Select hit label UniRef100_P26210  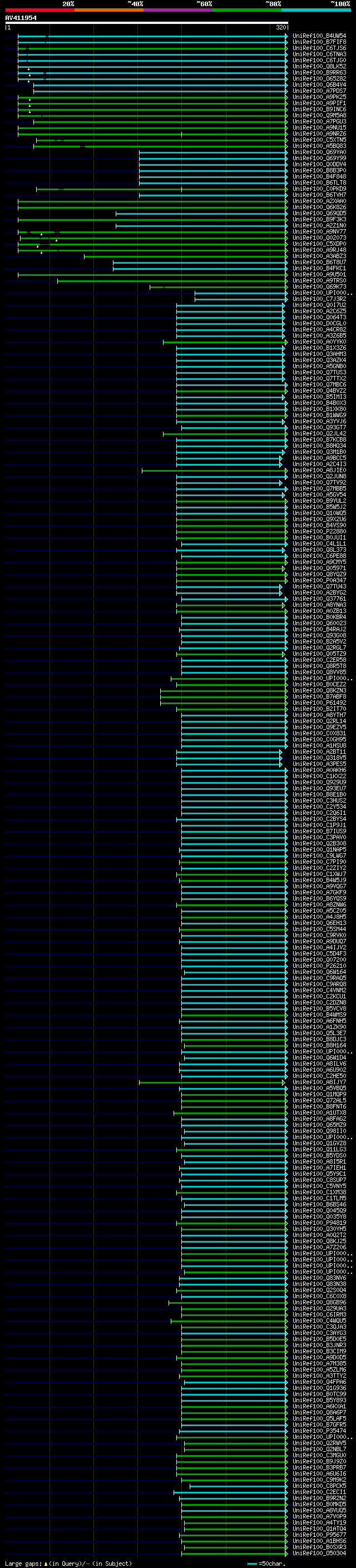[319, 966]
